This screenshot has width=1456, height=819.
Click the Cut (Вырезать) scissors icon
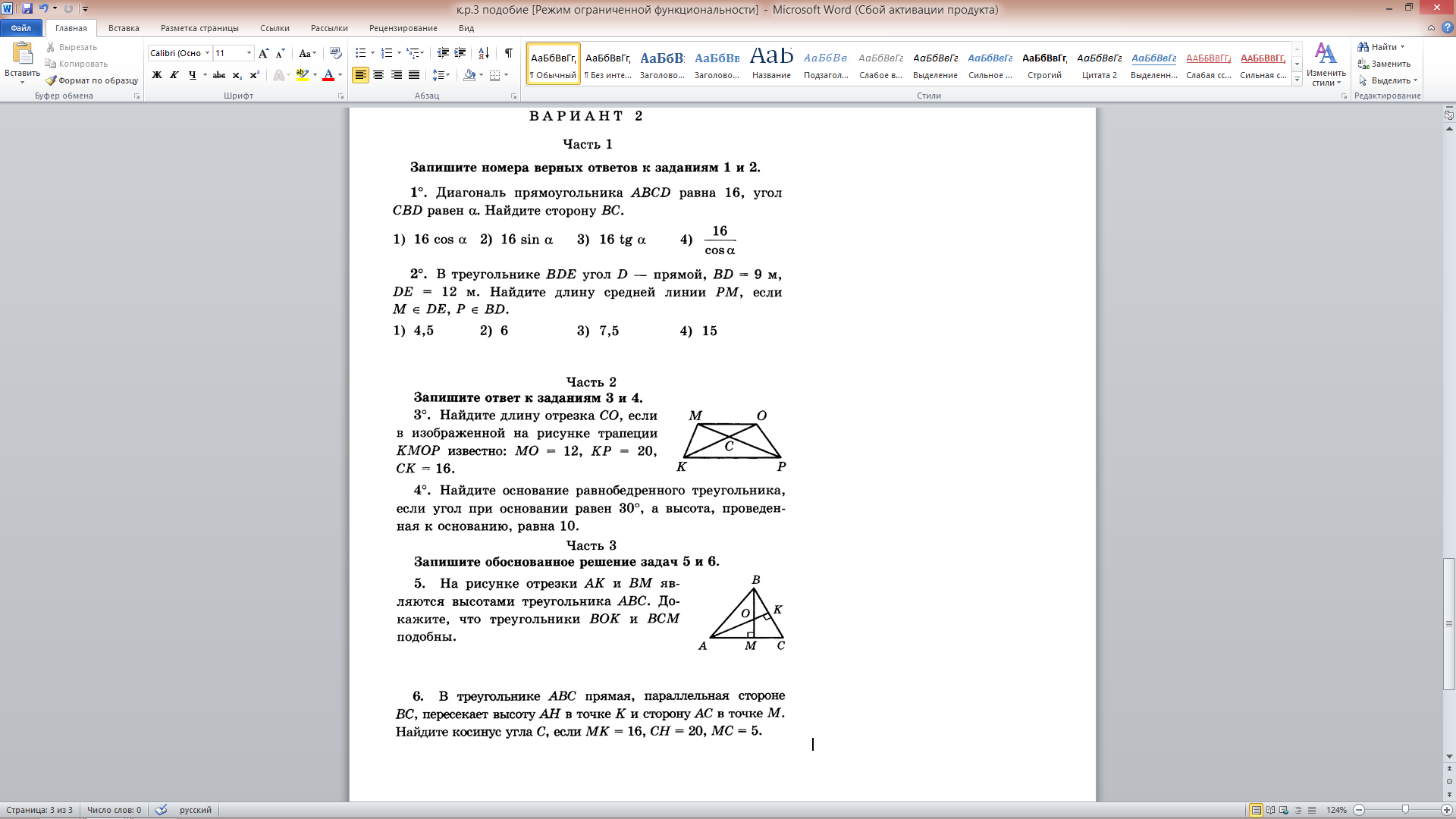pyautogui.click(x=51, y=47)
